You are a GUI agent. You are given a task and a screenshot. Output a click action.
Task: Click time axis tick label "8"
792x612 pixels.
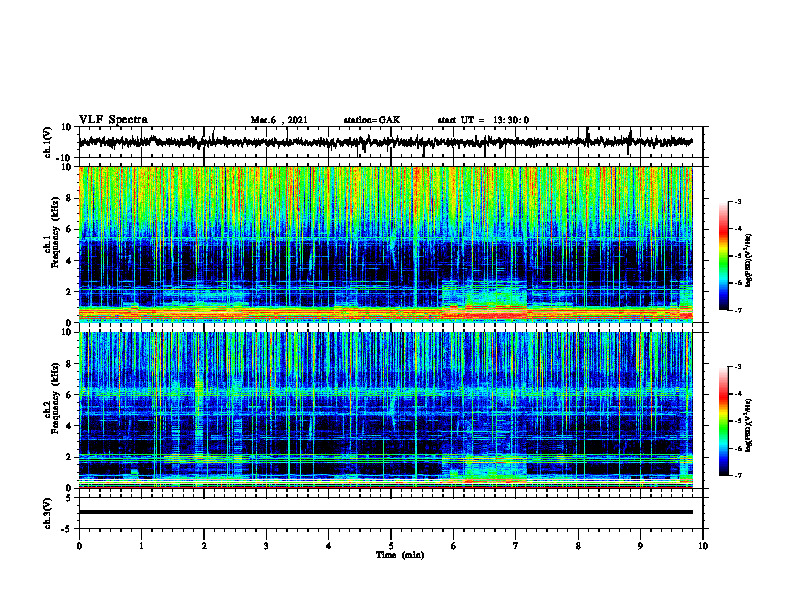click(578, 546)
